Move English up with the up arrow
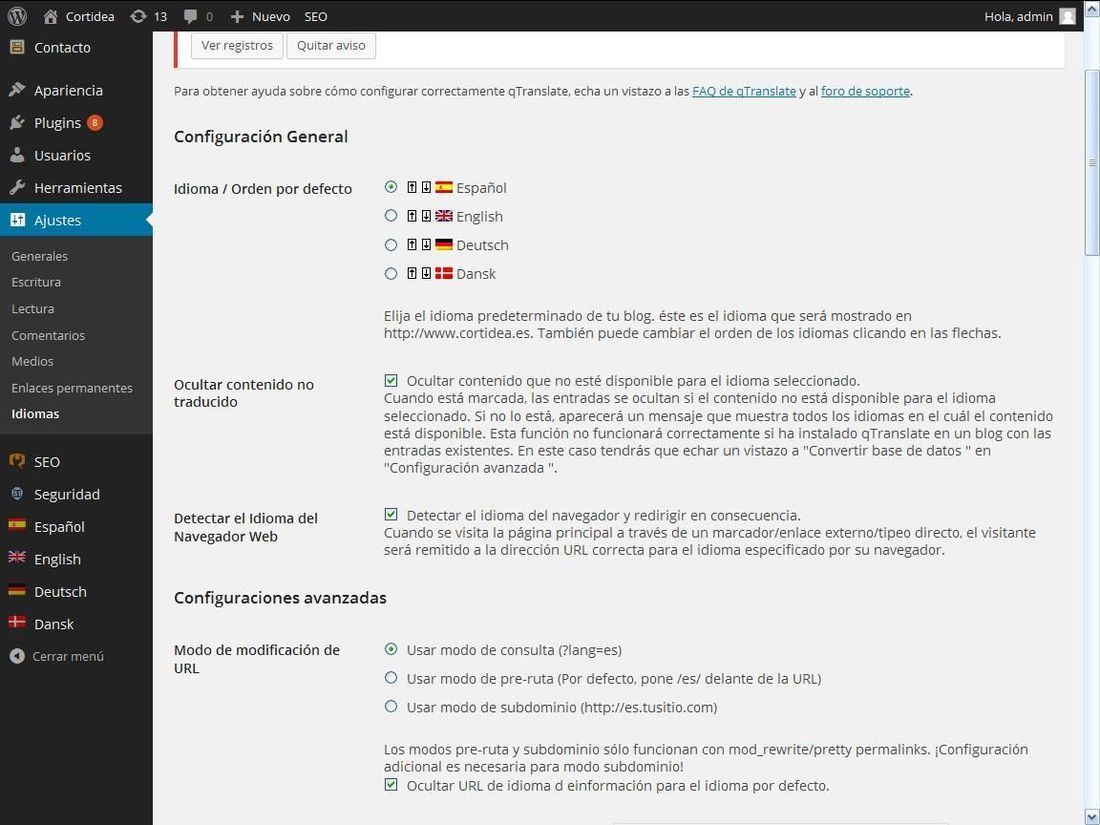The image size is (1100, 825). click(412, 216)
